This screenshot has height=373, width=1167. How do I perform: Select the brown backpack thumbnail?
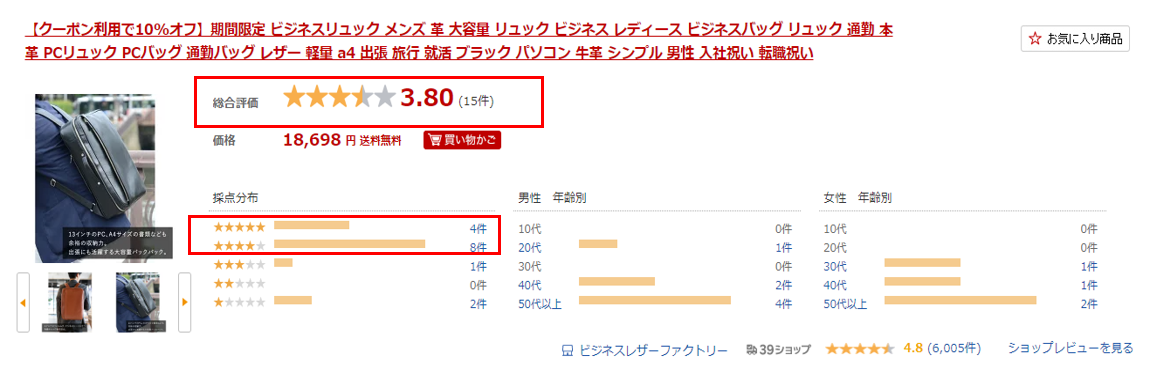(69, 302)
